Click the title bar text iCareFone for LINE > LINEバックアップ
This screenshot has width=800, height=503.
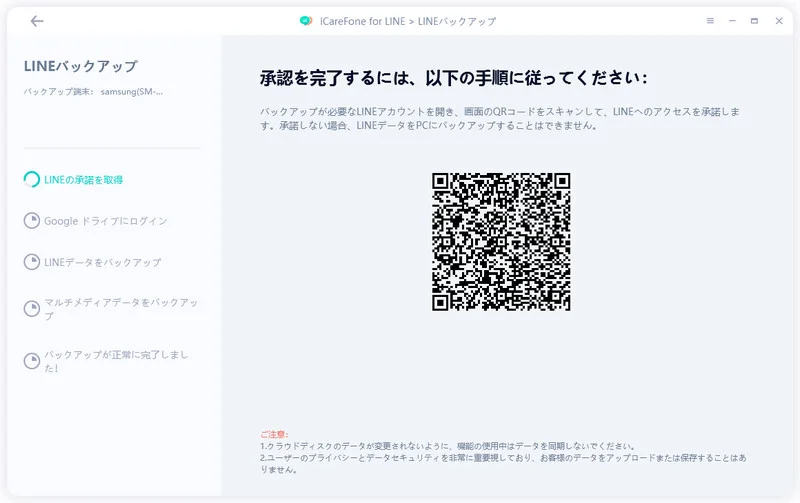[x=408, y=21]
